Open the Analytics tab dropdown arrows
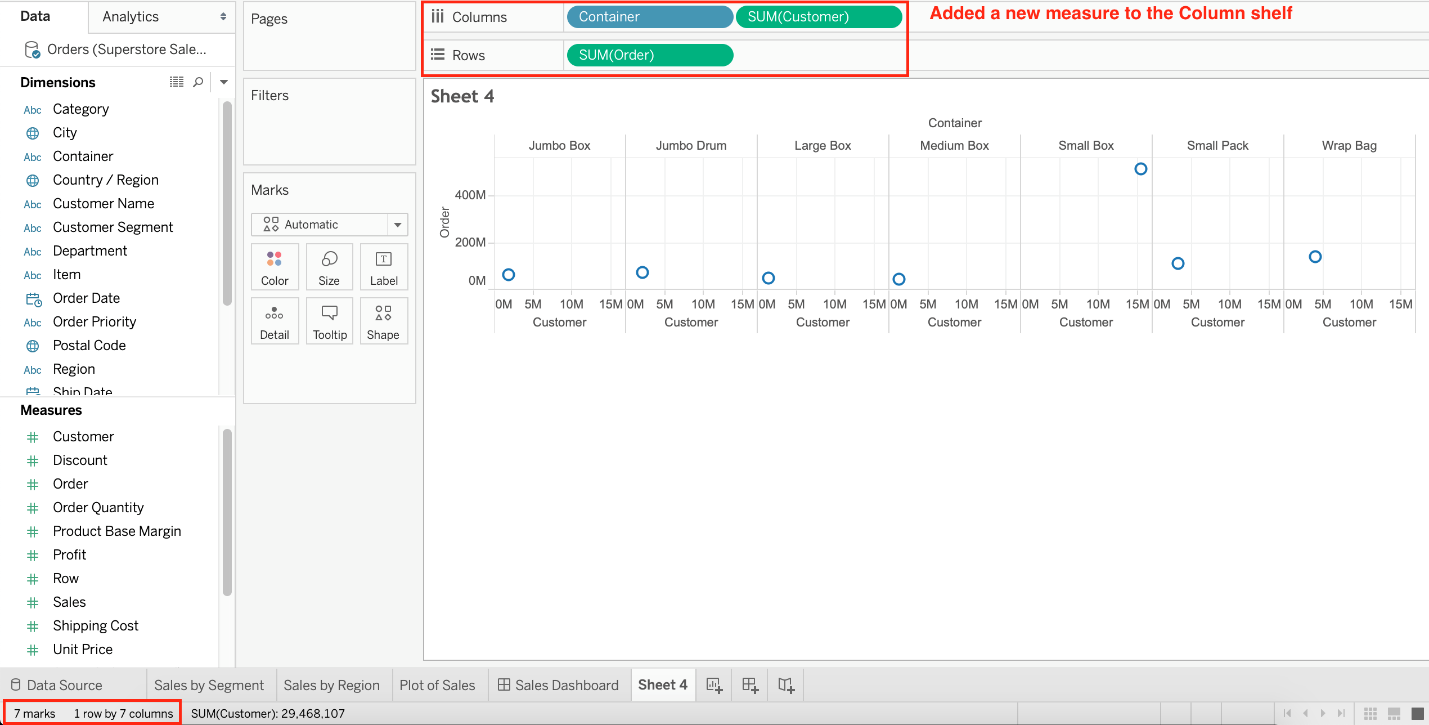Image resolution: width=1429 pixels, height=725 pixels. (223, 17)
